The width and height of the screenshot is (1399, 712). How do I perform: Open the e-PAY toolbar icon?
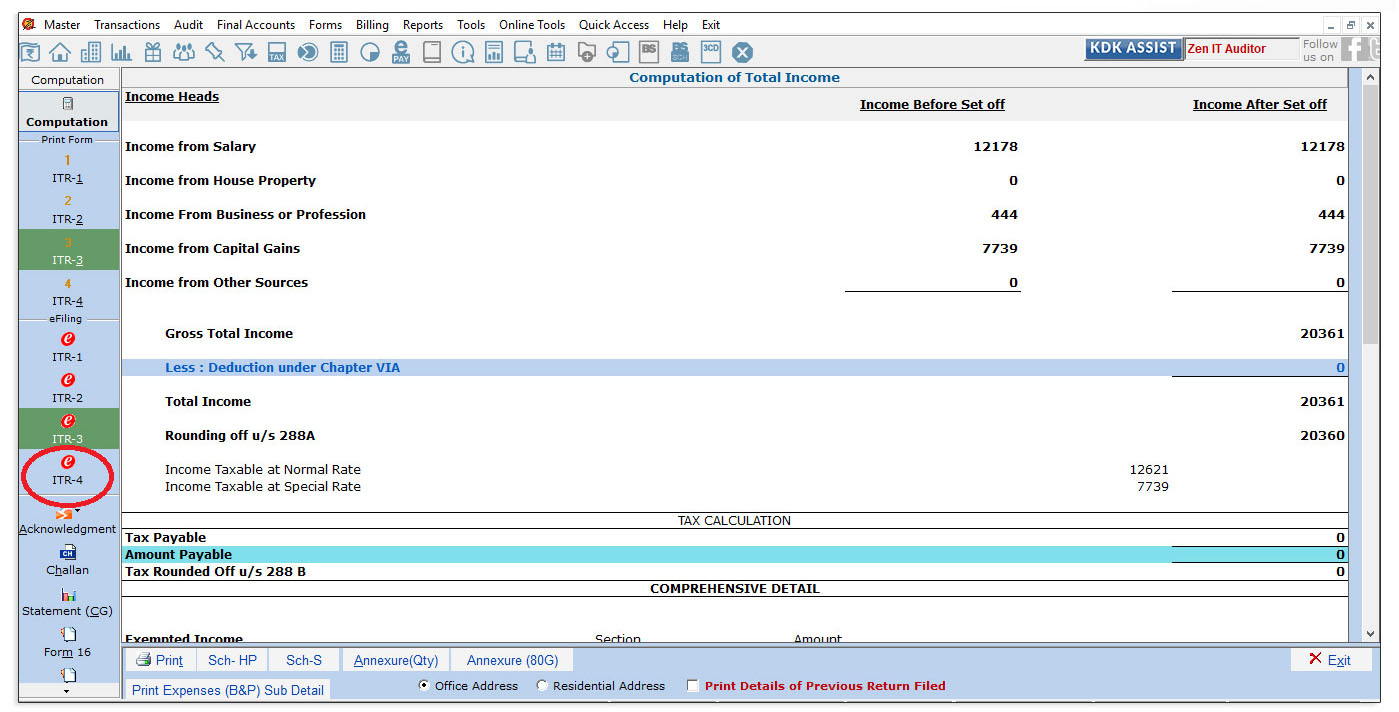point(401,52)
